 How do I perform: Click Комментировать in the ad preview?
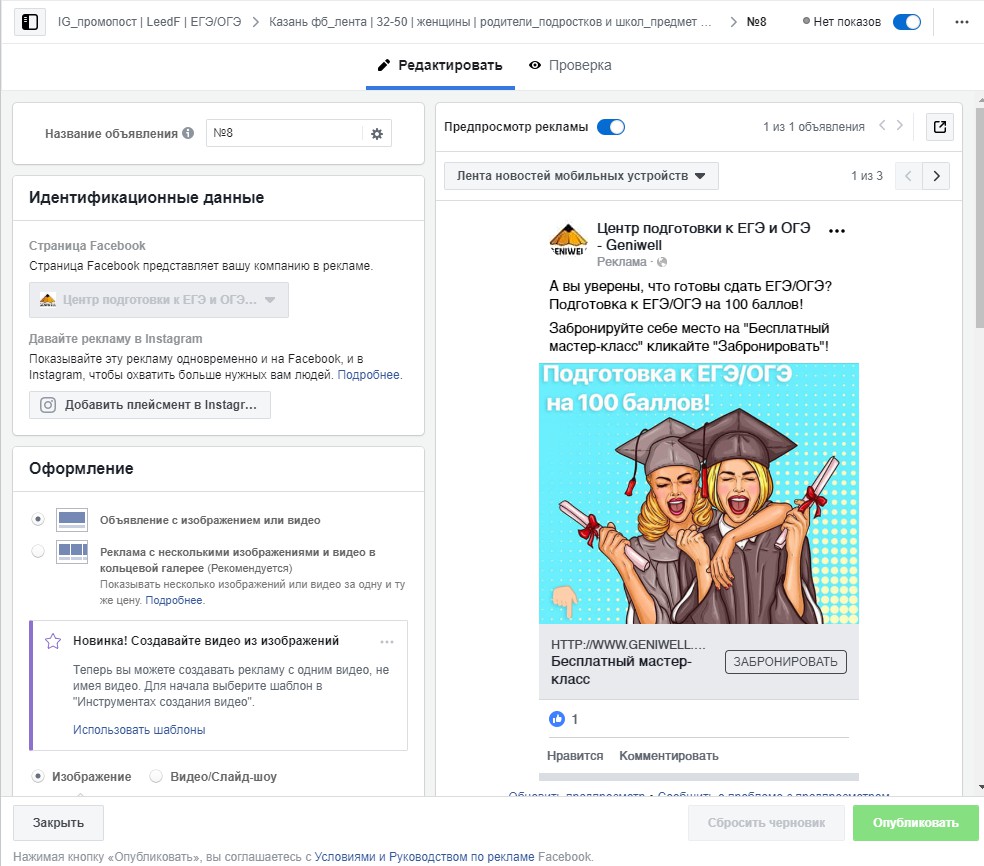click(x=668, y=756)
